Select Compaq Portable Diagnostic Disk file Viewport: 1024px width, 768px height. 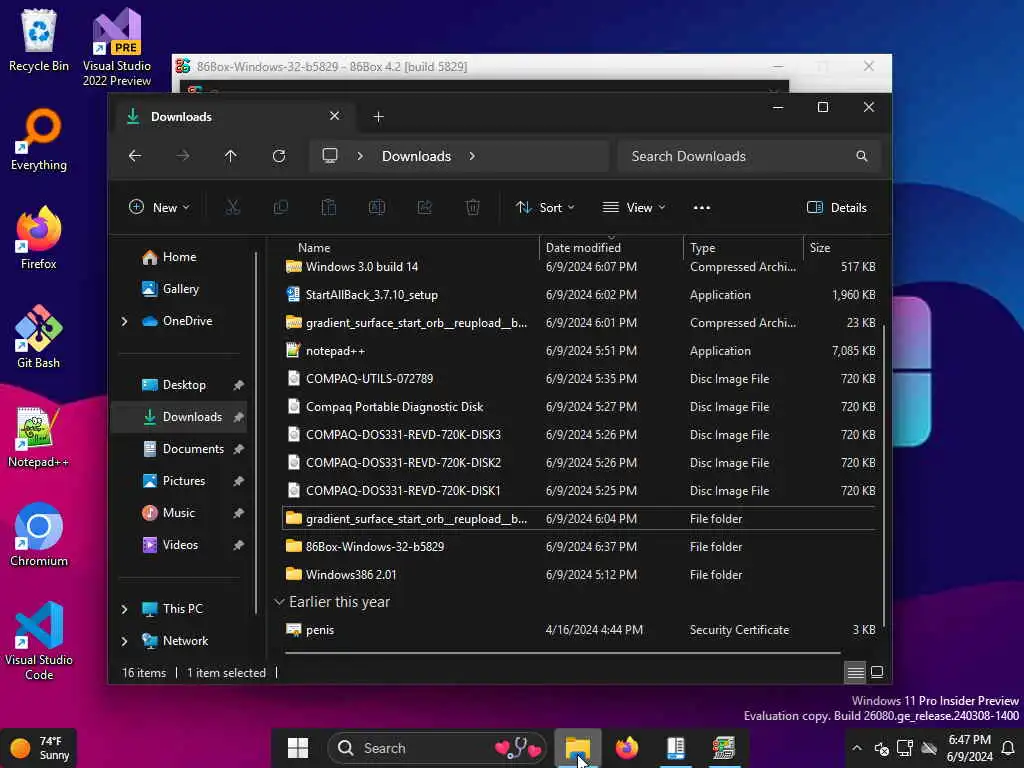pos(580,408)
